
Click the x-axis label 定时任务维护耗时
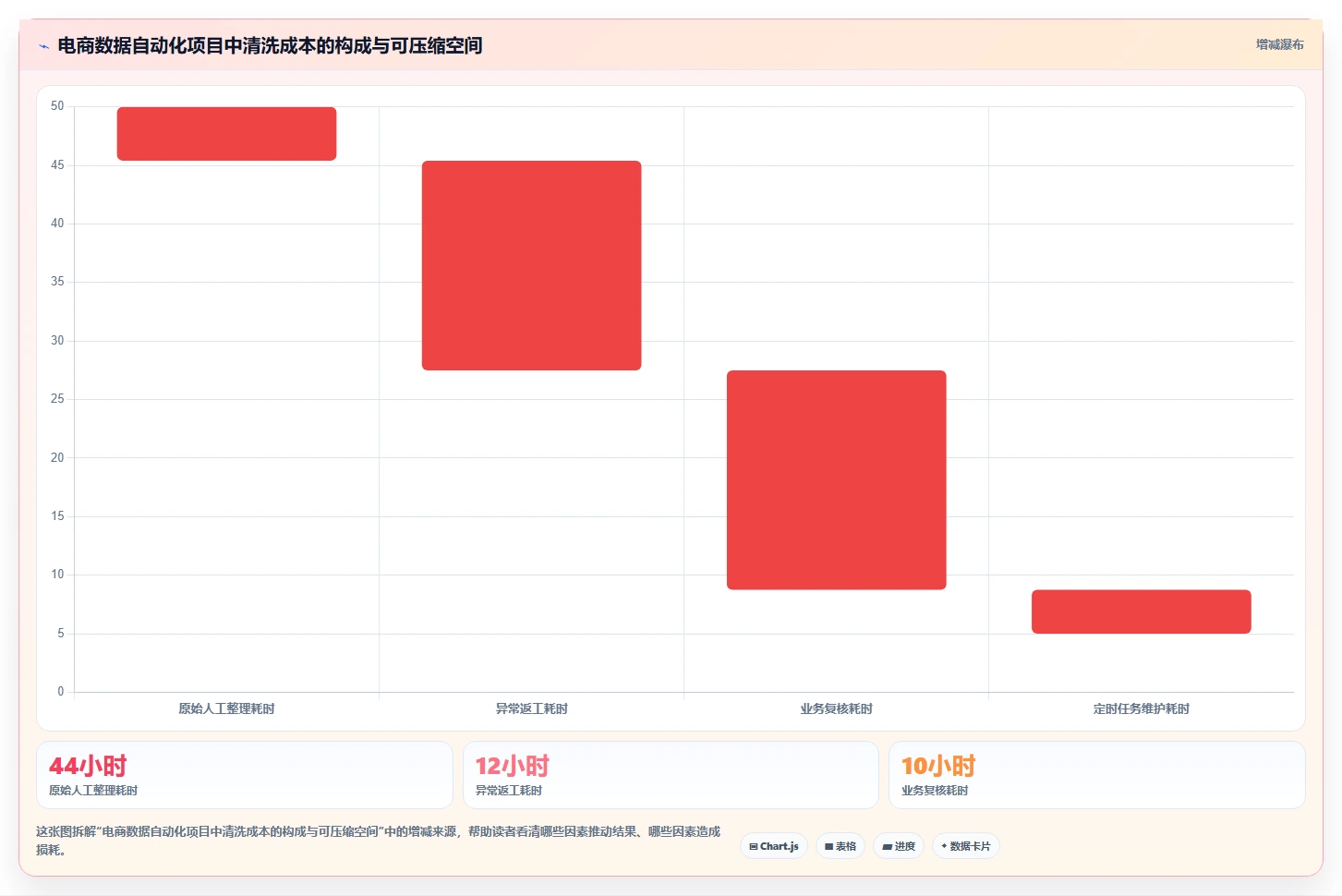[x=1141, y=708]
